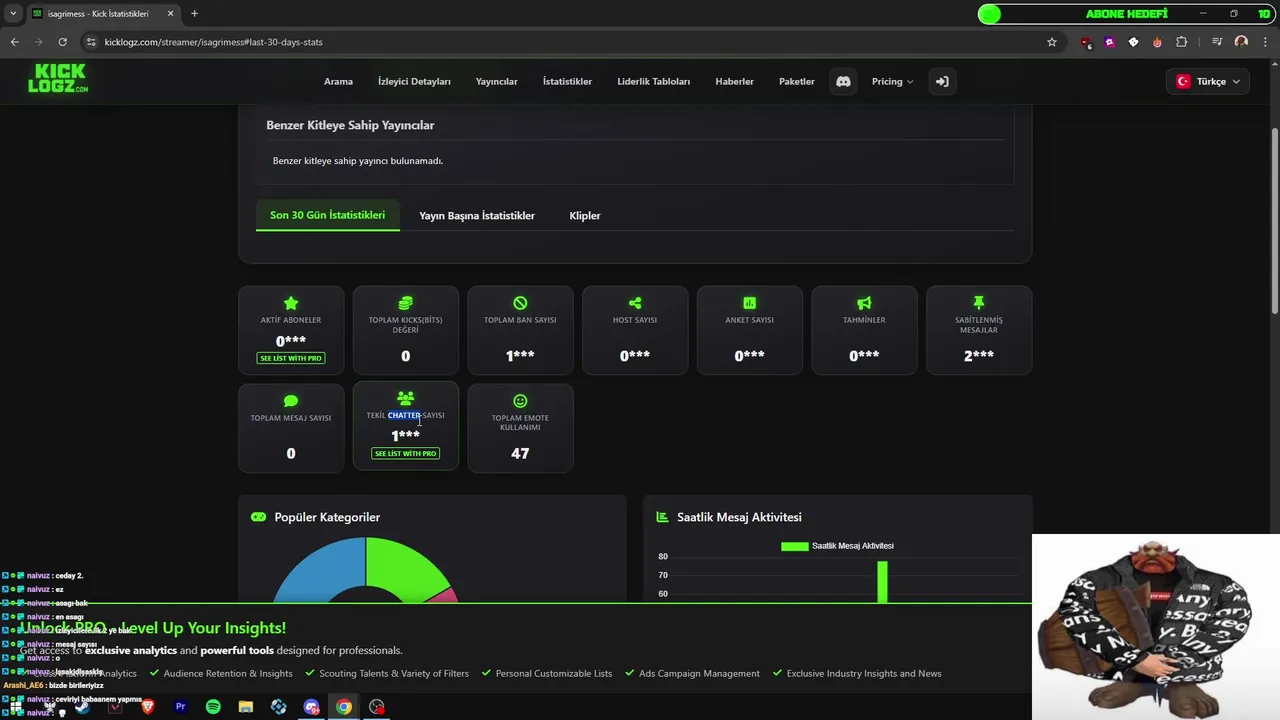Screen dimensions: 1280x720
Task: Open the Discord icon link in navbar
Action: pos(843,81)
